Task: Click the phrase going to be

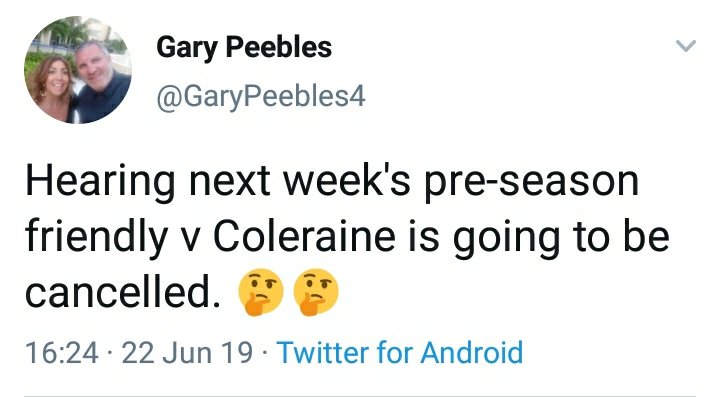Action: coord(561,238)
